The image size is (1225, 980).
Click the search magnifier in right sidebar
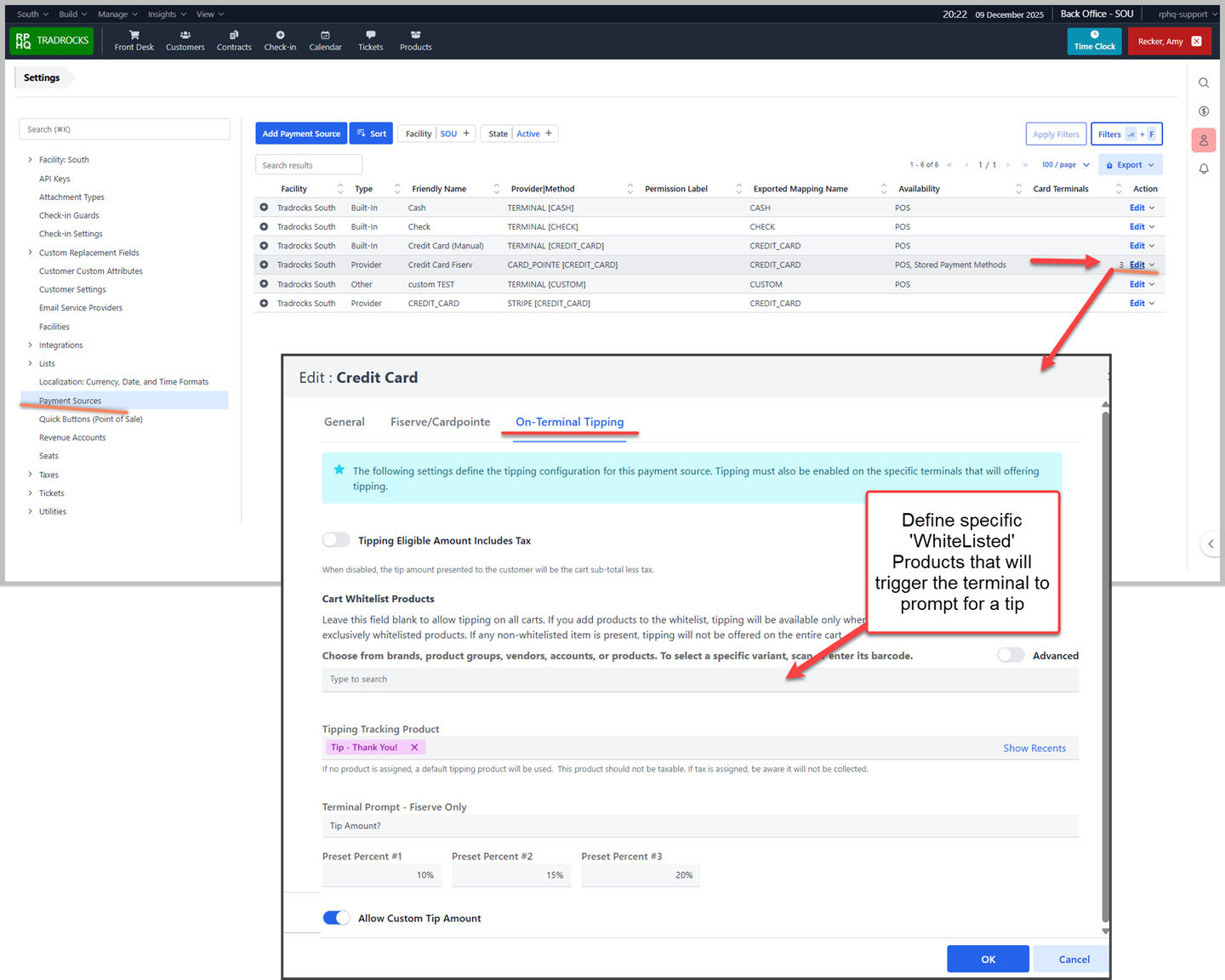tap(1204, 83)
